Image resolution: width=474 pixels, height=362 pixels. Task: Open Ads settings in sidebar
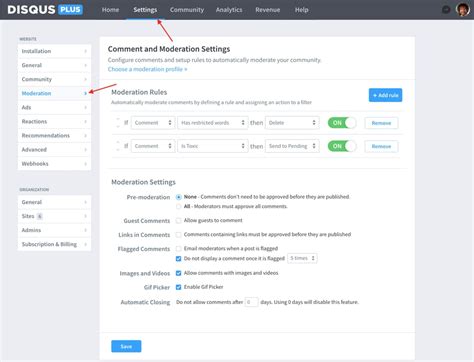[54, 107]
